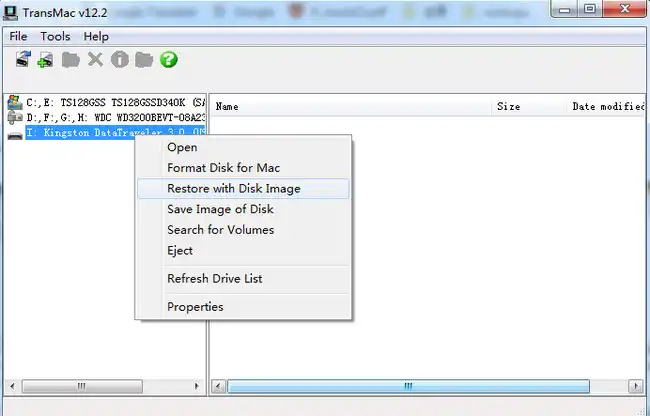Screen dimensions: 650x416
Task: Open the Tools menu
Action: [x=55, y=36]
